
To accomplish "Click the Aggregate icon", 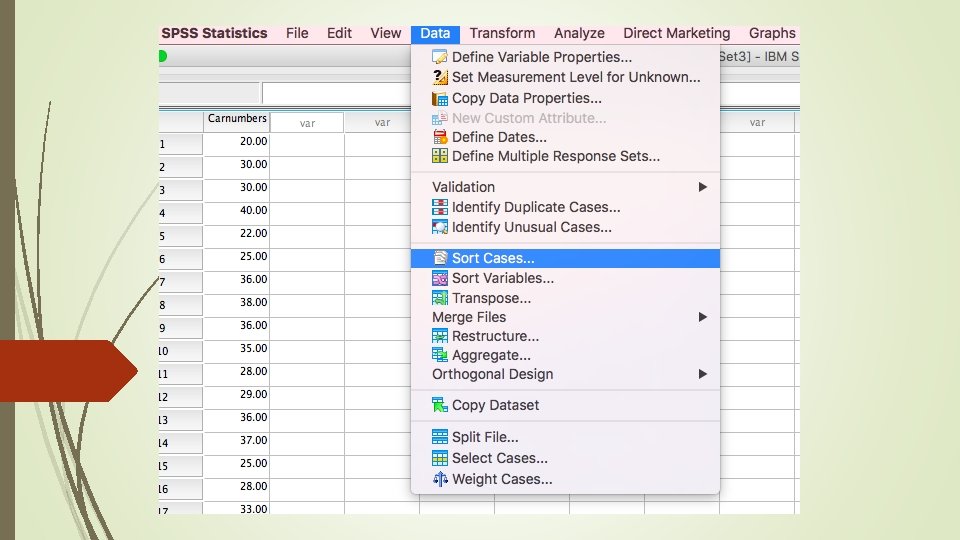I will (x=440, y=355).
